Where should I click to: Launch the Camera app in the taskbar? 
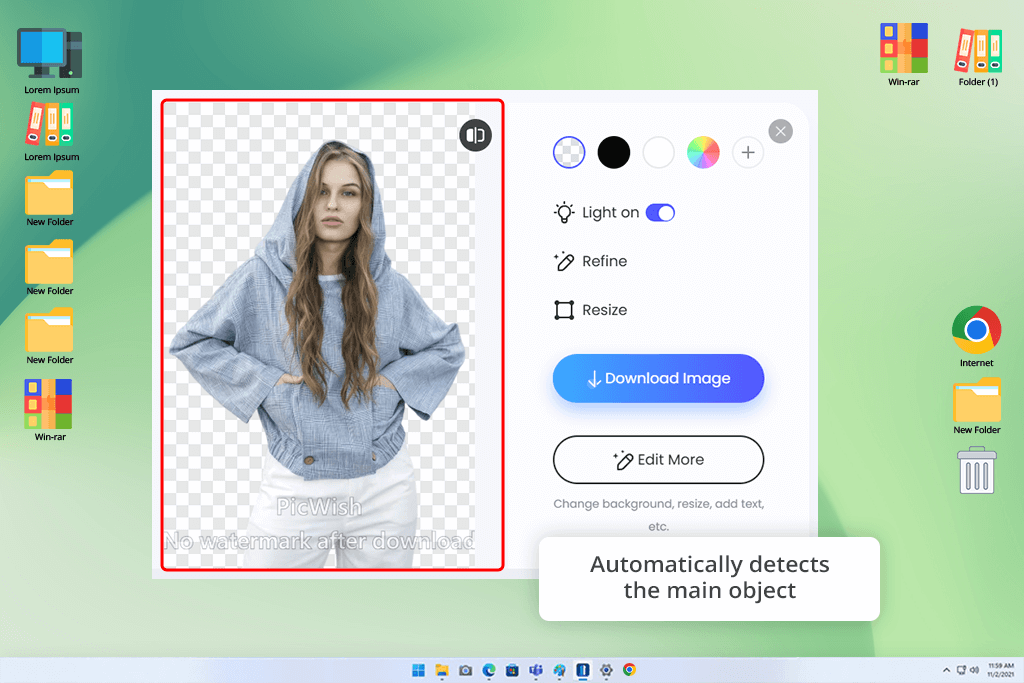466,670
